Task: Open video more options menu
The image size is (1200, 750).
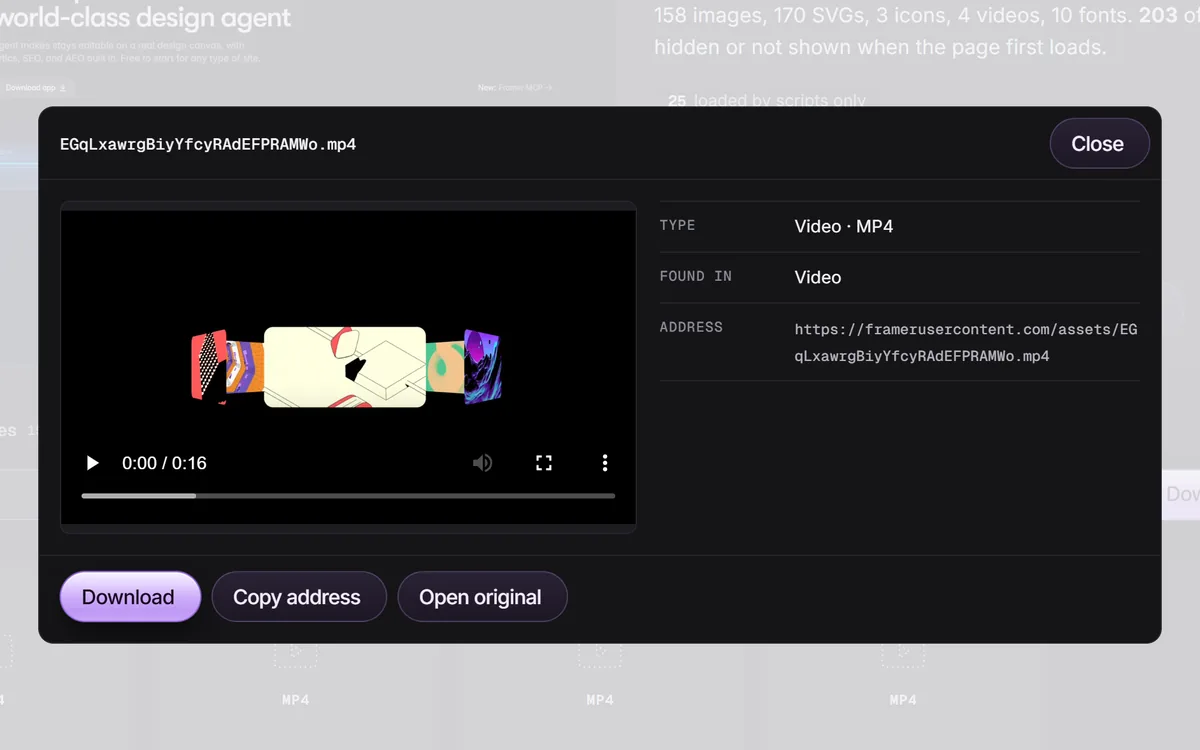Action: (x=605, y=463)
